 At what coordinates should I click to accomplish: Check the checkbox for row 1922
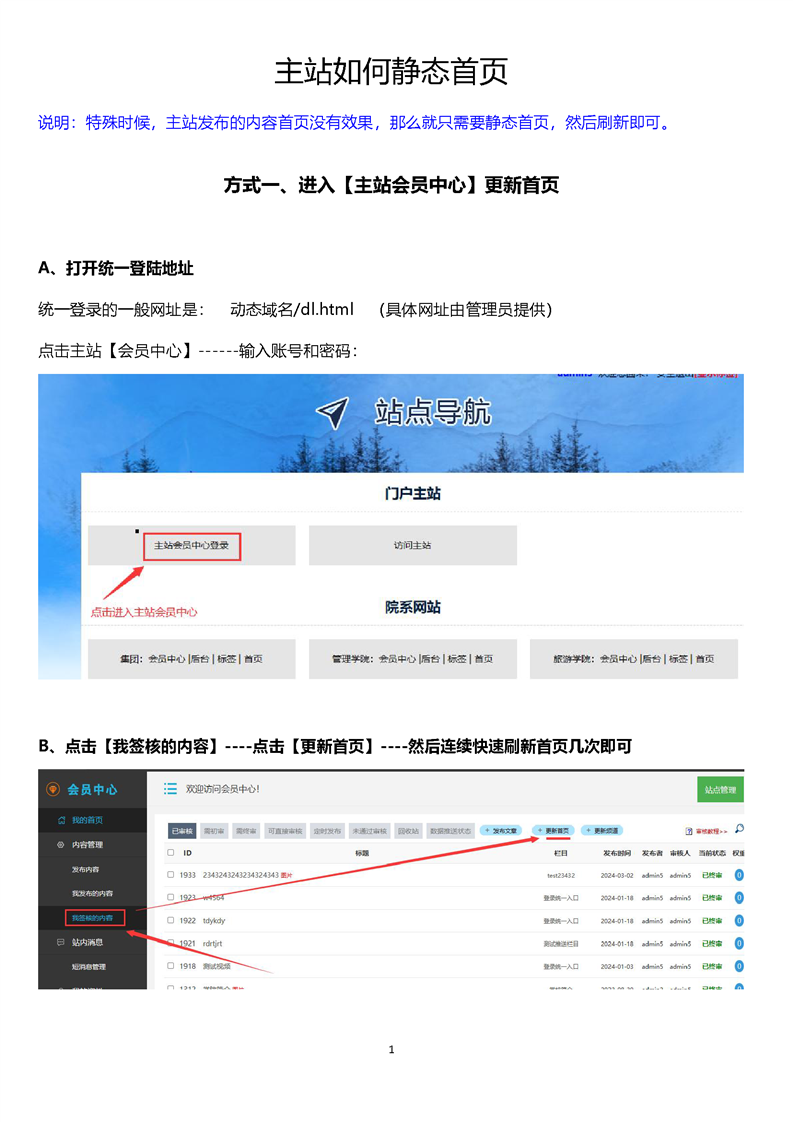coord(171,920)
